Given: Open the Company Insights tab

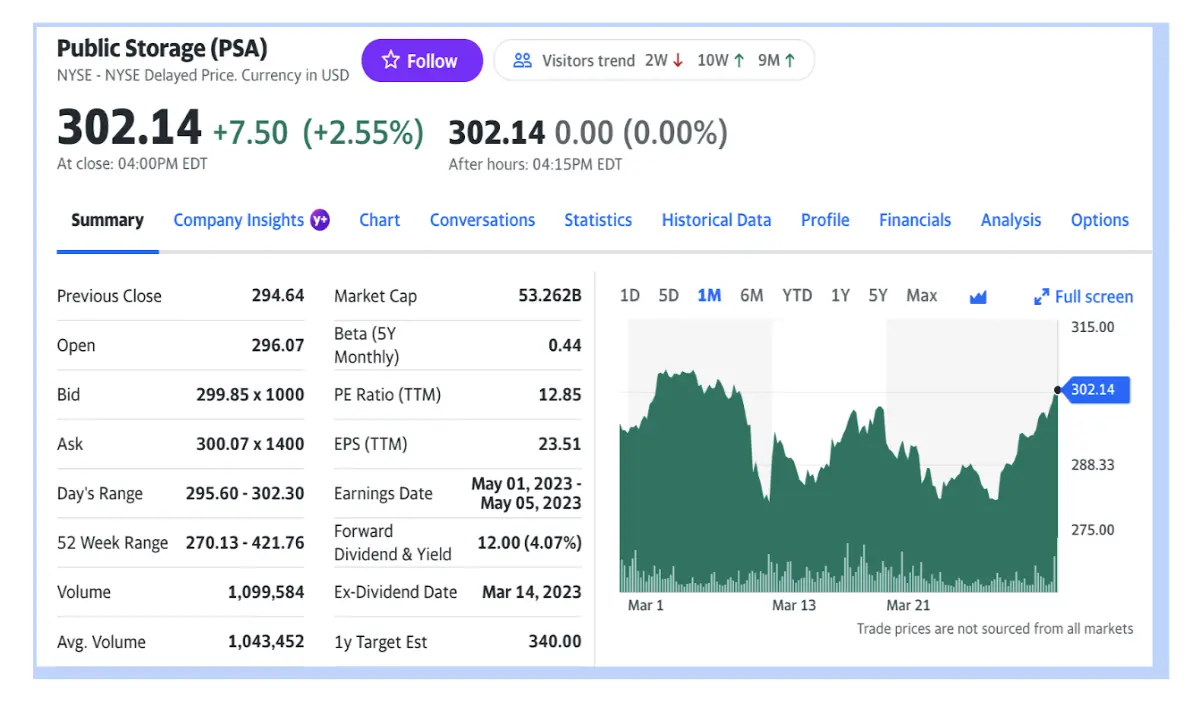Looking at the screenshot, I should tap(238, 220).
